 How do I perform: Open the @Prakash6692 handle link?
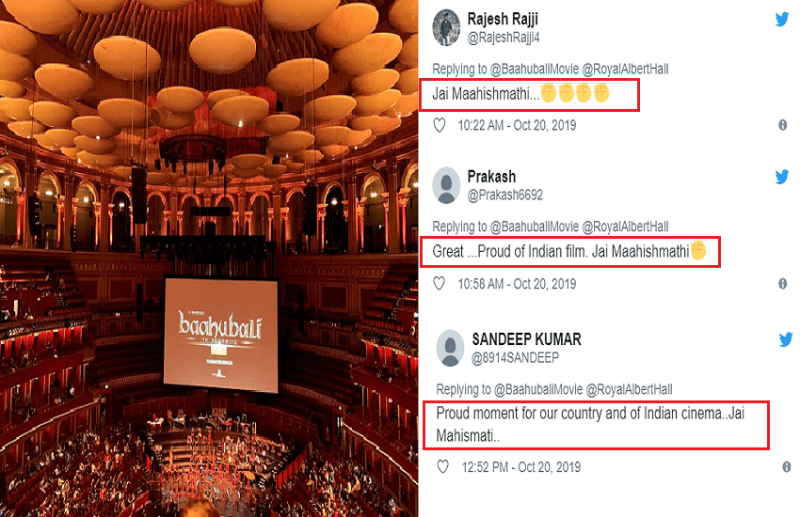point(505,195)
